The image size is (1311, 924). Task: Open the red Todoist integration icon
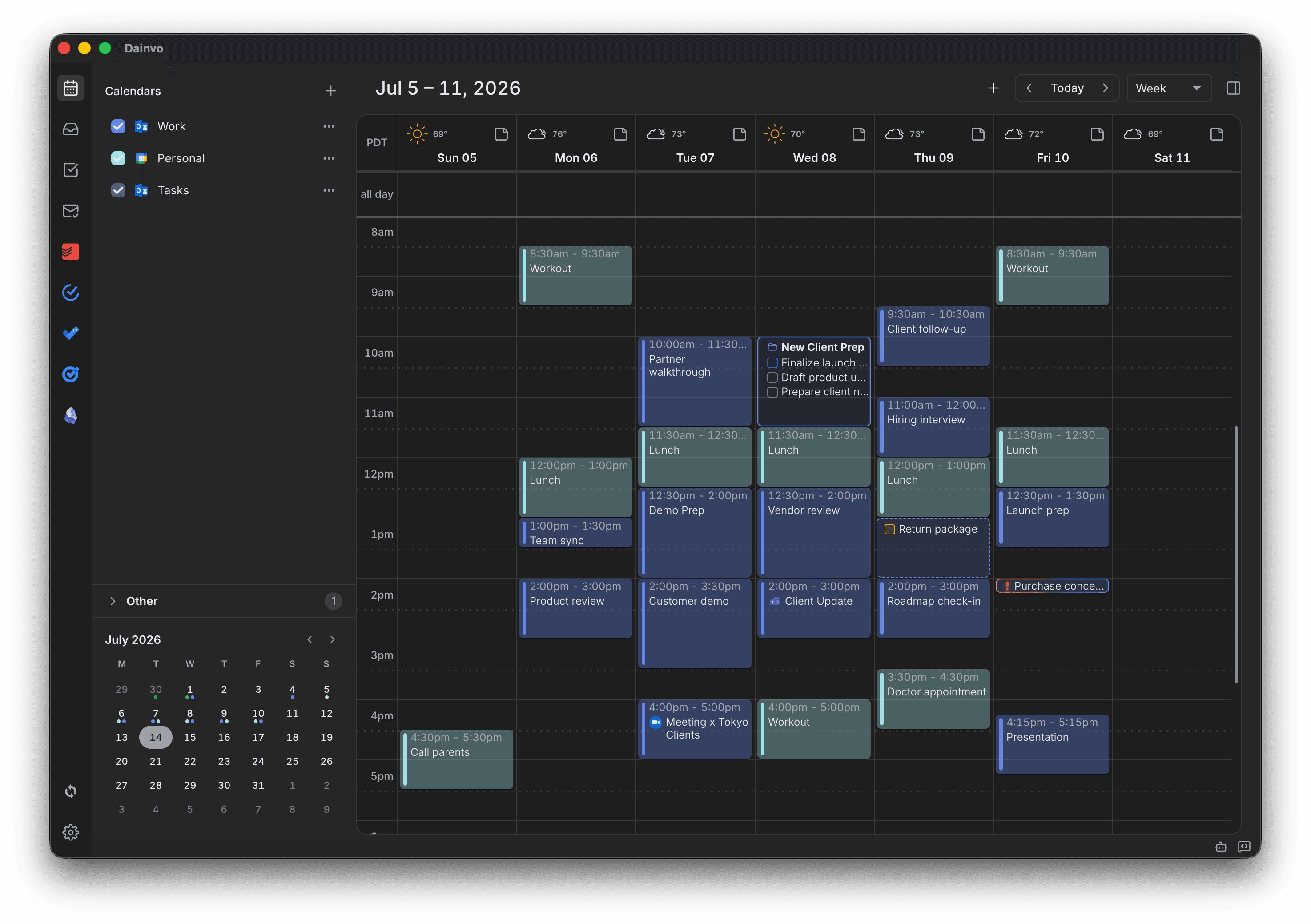tap(70, 251)
